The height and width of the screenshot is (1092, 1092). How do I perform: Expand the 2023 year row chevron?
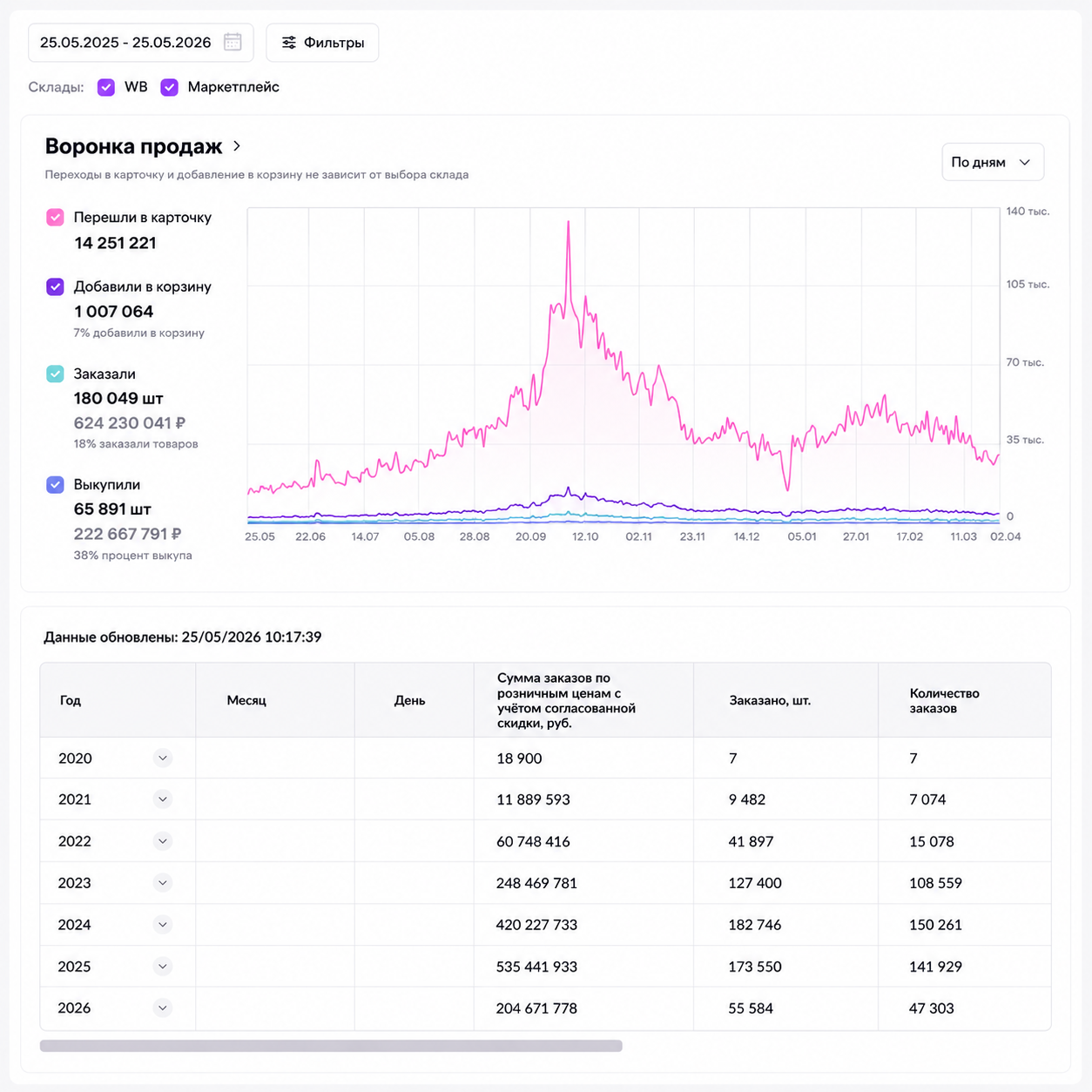click(x=162, y=882)
